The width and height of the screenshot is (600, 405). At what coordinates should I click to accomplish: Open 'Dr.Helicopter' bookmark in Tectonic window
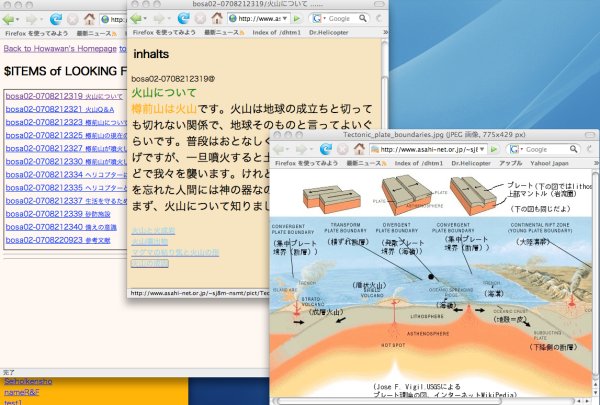click(x=471, y=163)
